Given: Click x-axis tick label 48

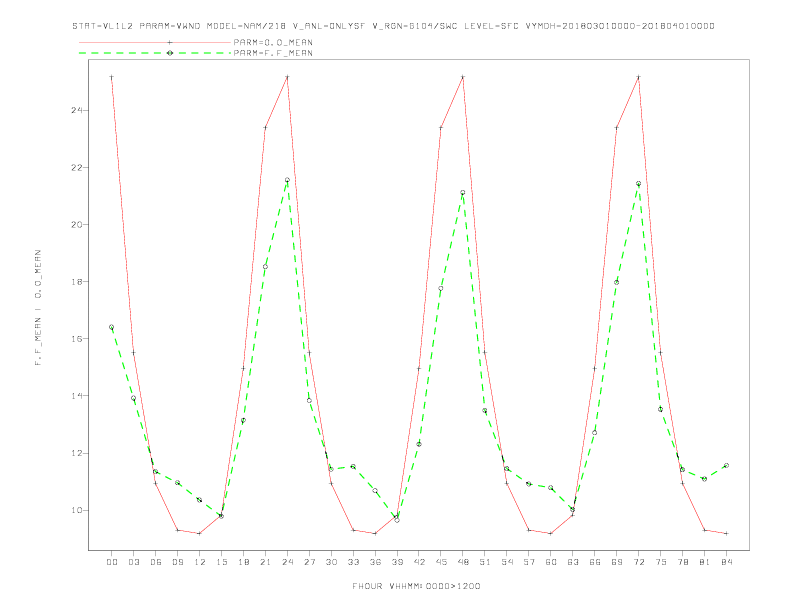Looking at the screenshot, I should [463, 562].
